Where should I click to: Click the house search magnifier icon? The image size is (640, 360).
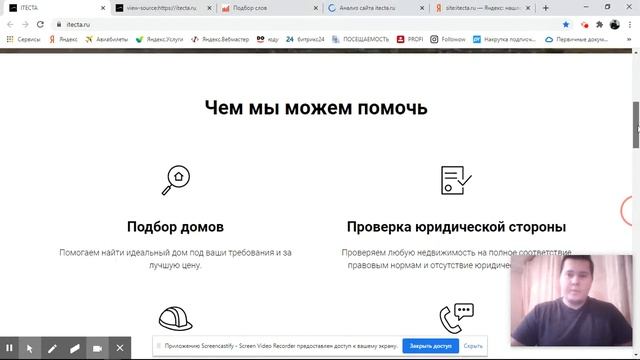176,180
